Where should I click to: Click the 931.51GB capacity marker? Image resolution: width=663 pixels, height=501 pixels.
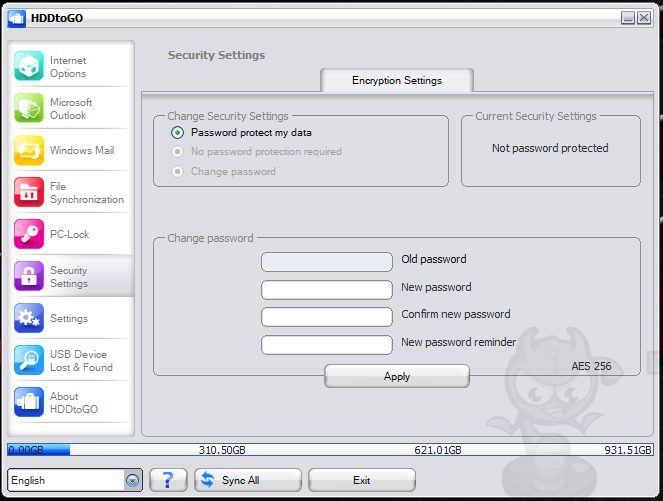[x=628, y=450]
